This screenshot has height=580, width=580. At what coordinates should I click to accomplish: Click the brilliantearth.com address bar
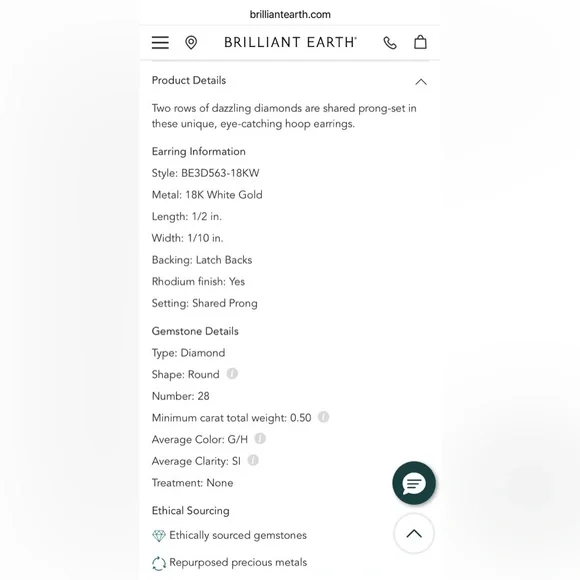pyautogui.click(x=290, y=14)
